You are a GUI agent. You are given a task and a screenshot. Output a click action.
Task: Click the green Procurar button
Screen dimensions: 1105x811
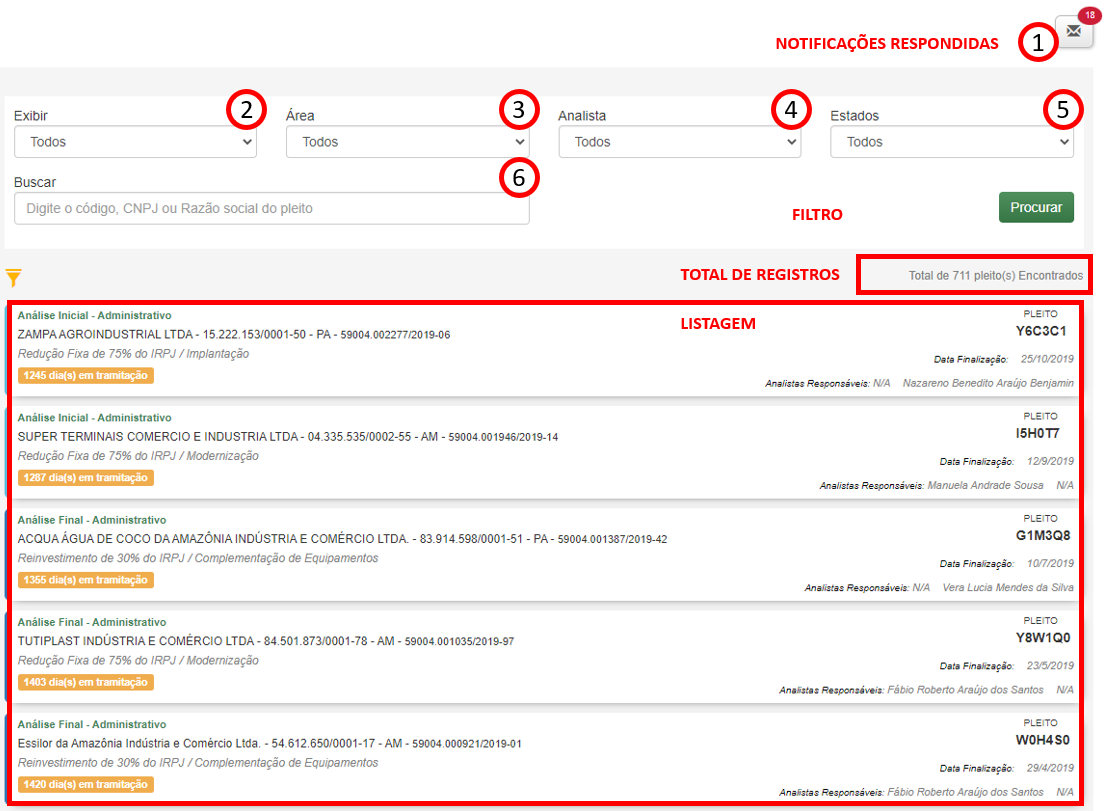(1036, 207)
